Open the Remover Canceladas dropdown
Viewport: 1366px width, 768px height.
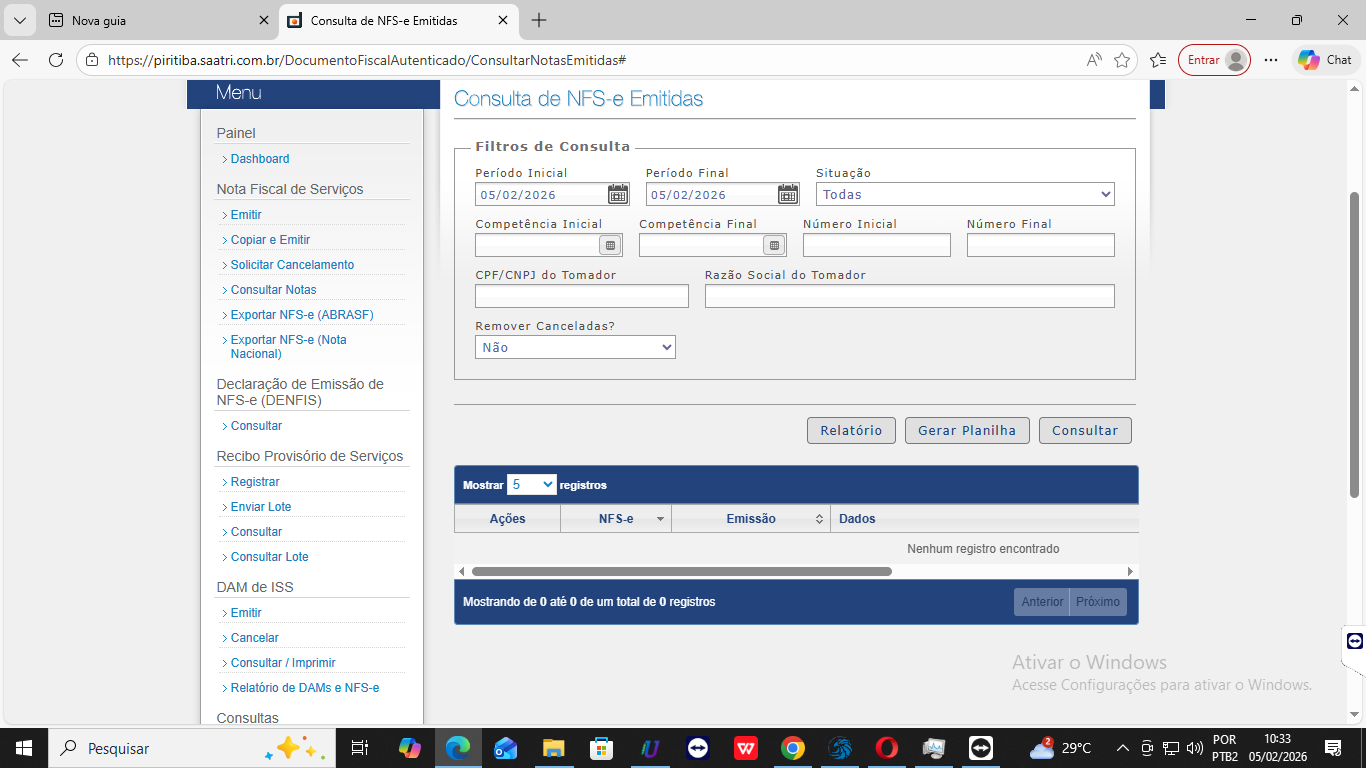pyautogui.click(x=575, y=347)
